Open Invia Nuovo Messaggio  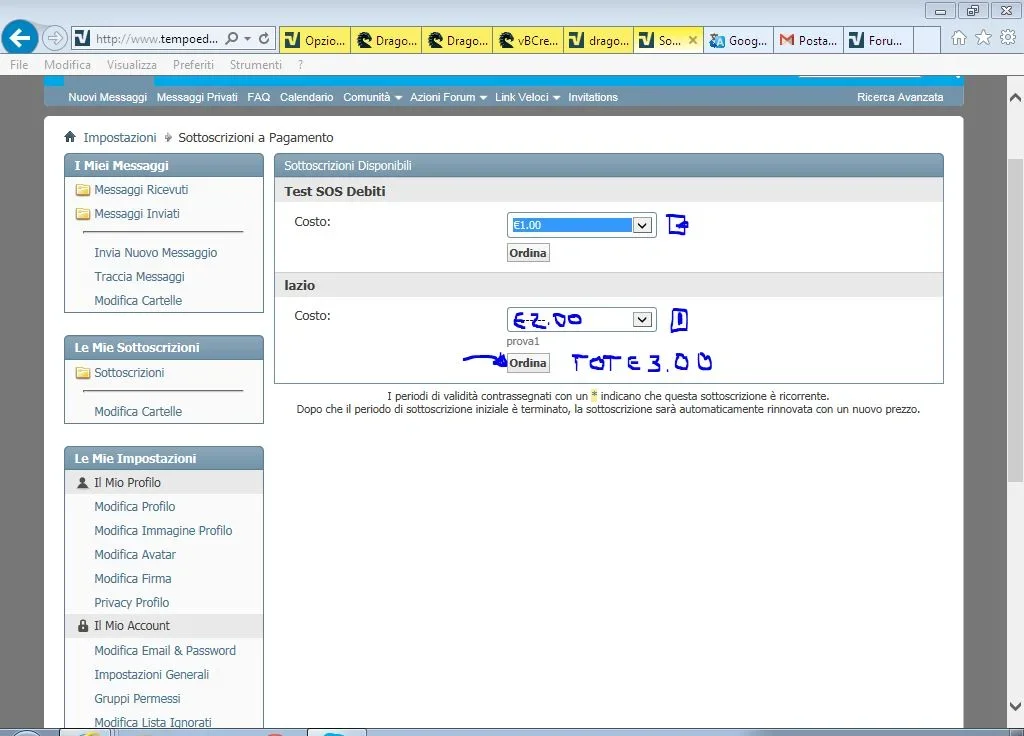[x=155, y=253]
